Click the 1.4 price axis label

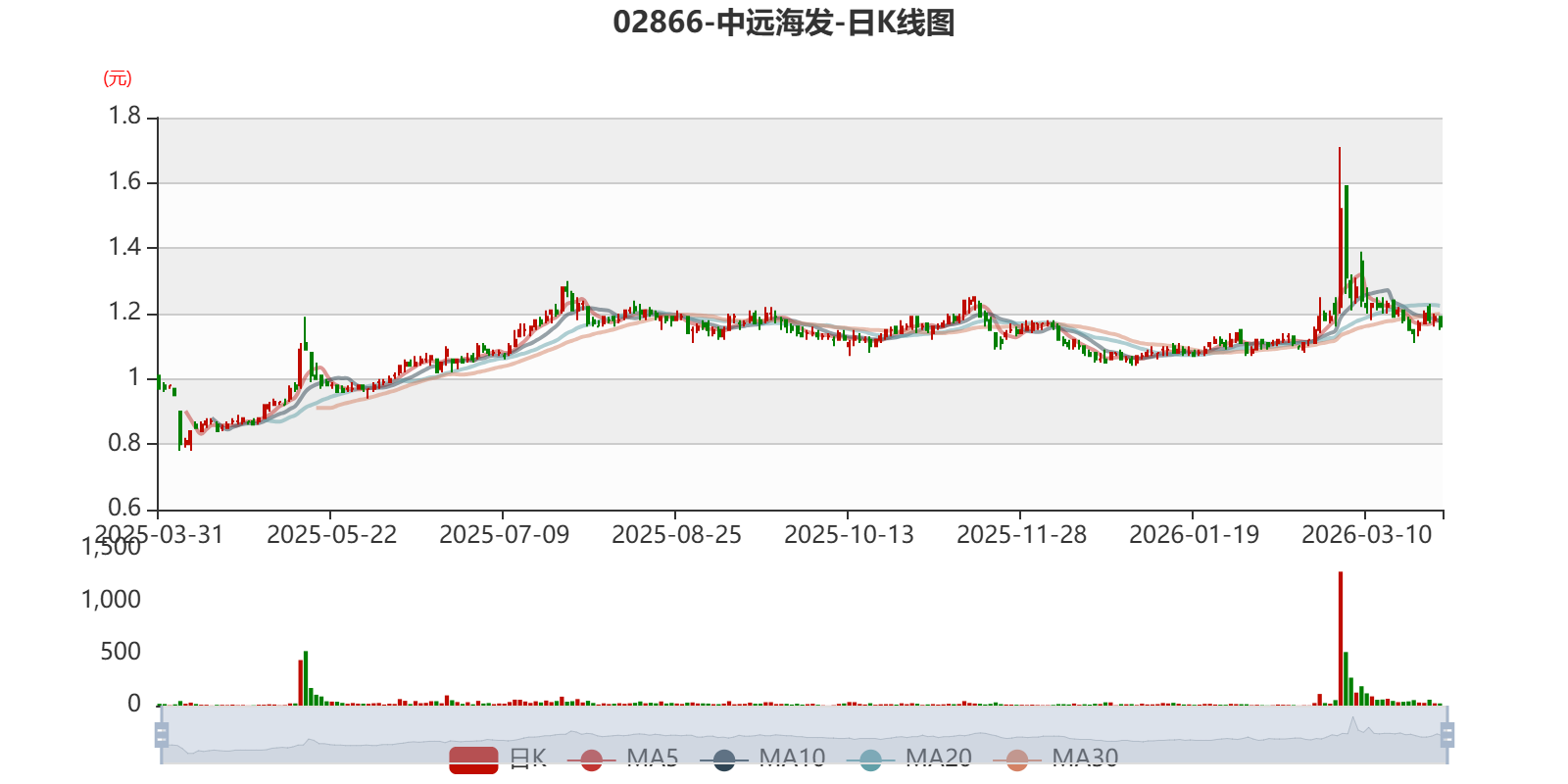point(124,247)
